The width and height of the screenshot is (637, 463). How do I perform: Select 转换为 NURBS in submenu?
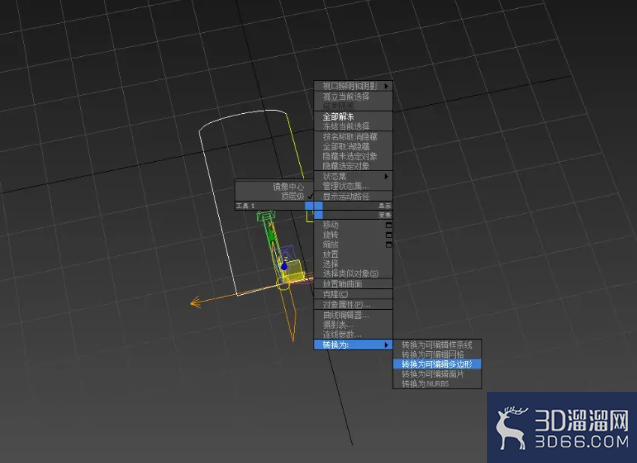pos(437,384)
